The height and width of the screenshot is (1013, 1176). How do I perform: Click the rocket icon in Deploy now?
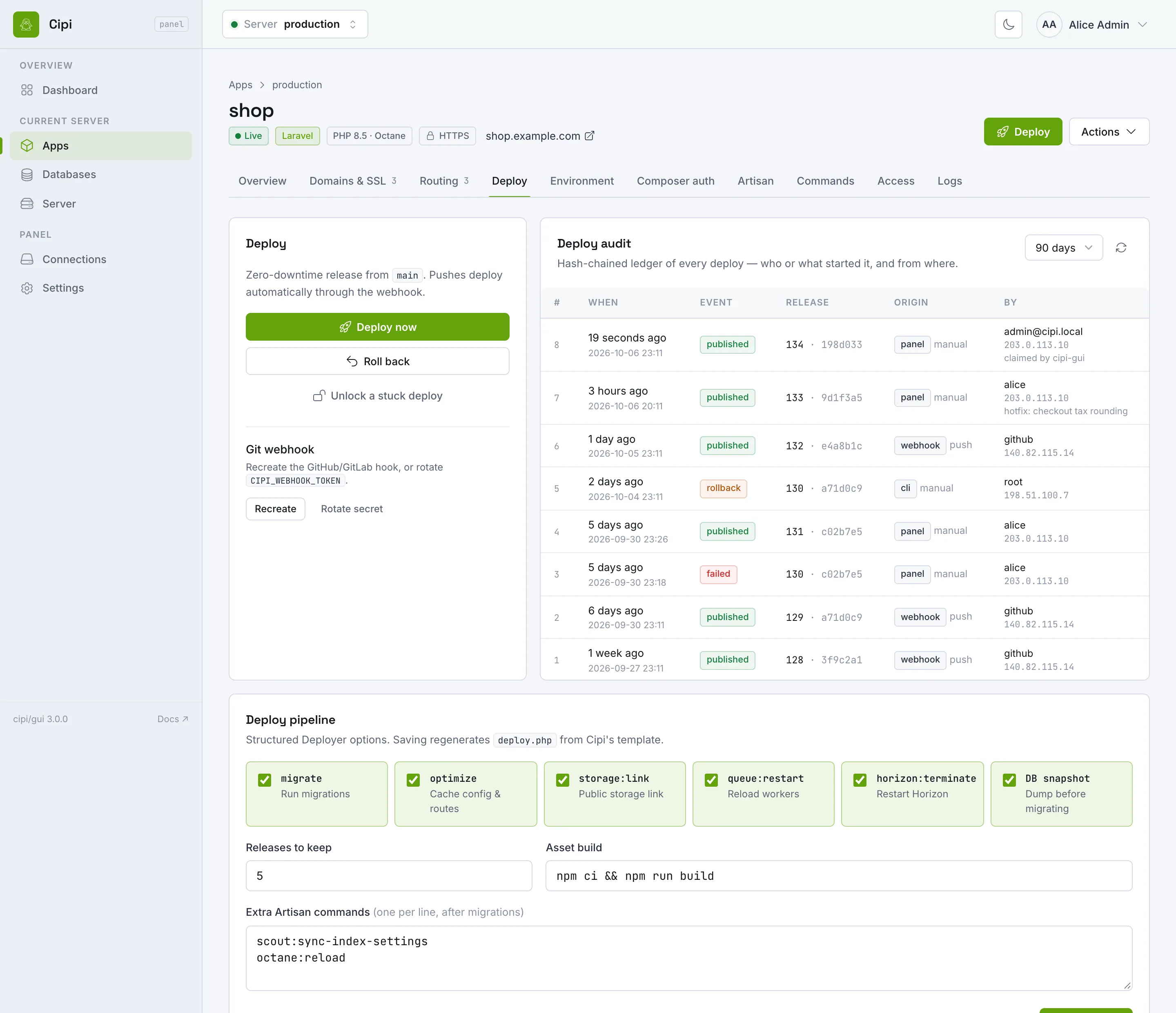coord(345,327)
